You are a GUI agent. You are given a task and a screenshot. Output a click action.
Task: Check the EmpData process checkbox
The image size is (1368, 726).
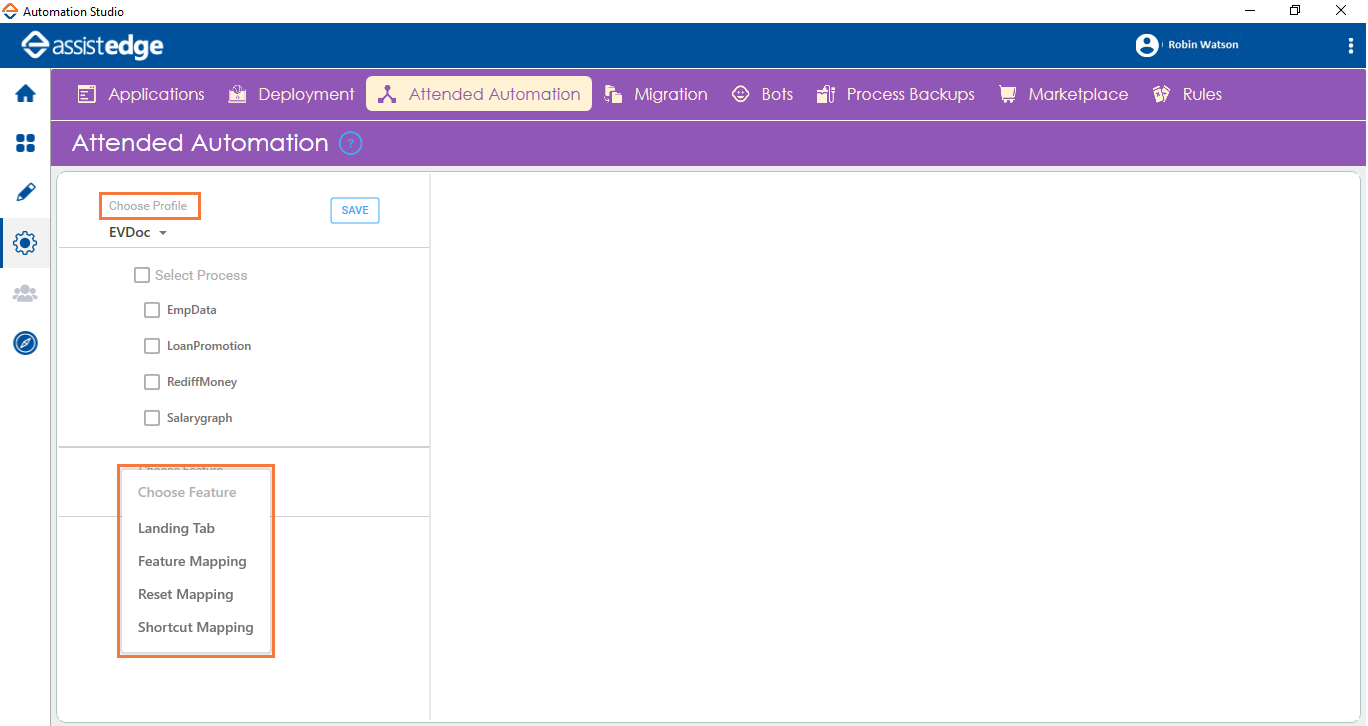pyautogui.click(x=152, y=310)
